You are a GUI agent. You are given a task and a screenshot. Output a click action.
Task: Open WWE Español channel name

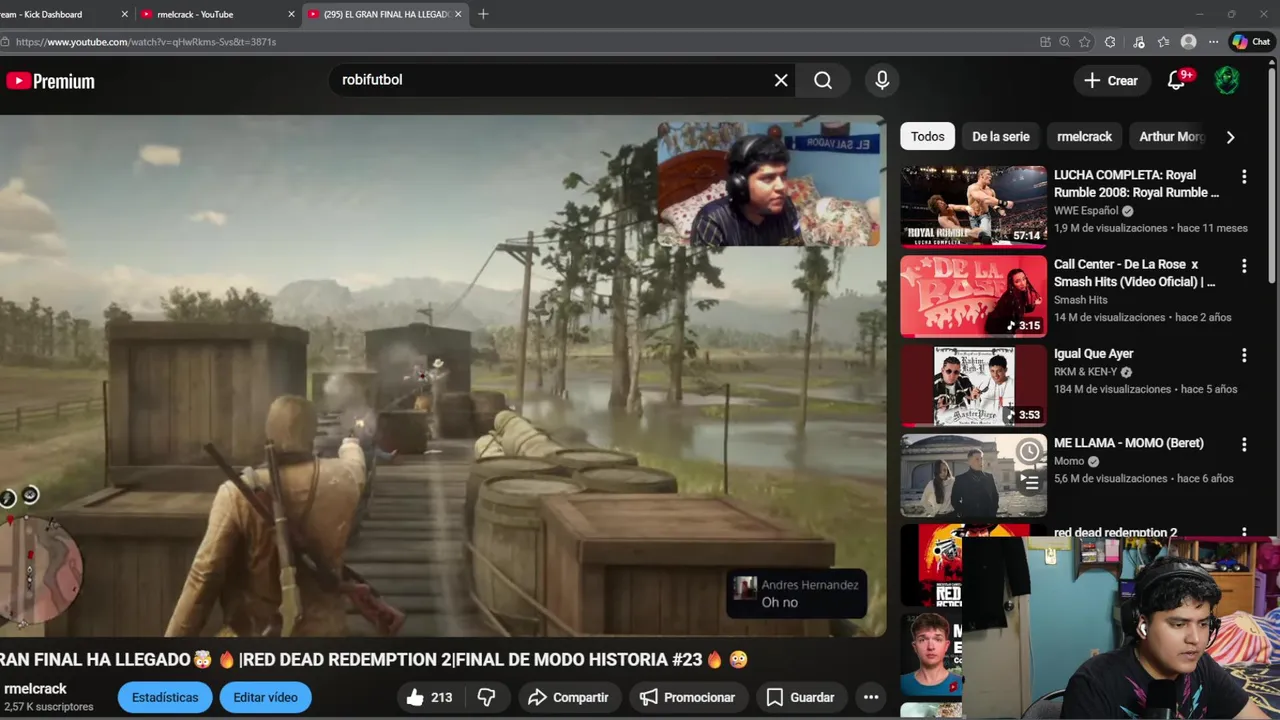tap(1086, 211)
